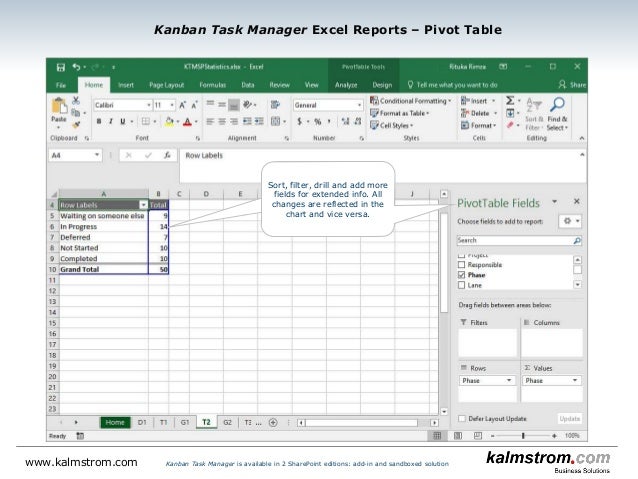Image resolution: width=638 pixels, height=479 pixels.
Task: Open Phase dropdown in Values area
Action: point(575,381)
